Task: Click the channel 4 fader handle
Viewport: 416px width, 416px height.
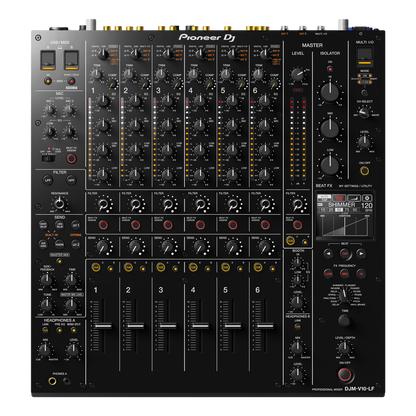Action: (x=200, y=325)
